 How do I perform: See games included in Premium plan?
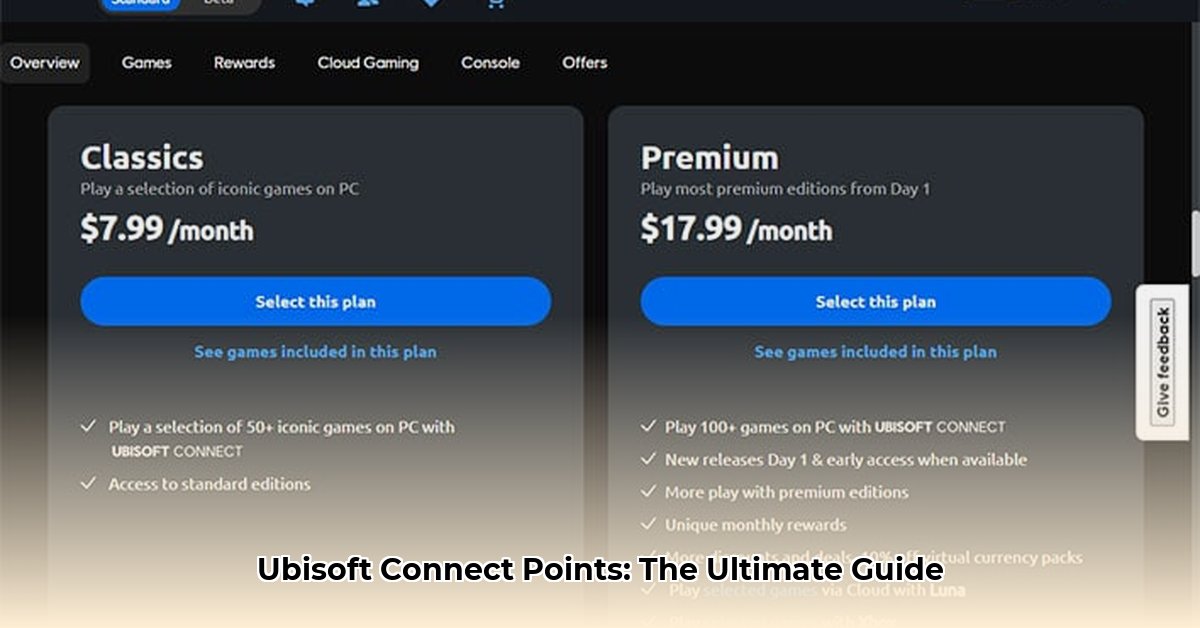[875, 352]
